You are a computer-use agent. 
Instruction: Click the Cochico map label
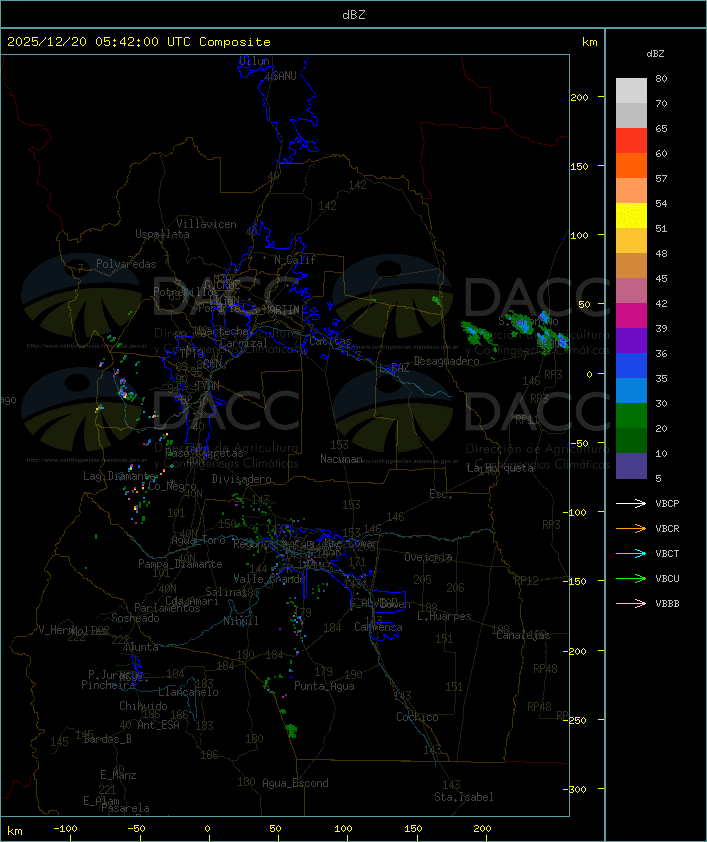click(x=417, y=717)
